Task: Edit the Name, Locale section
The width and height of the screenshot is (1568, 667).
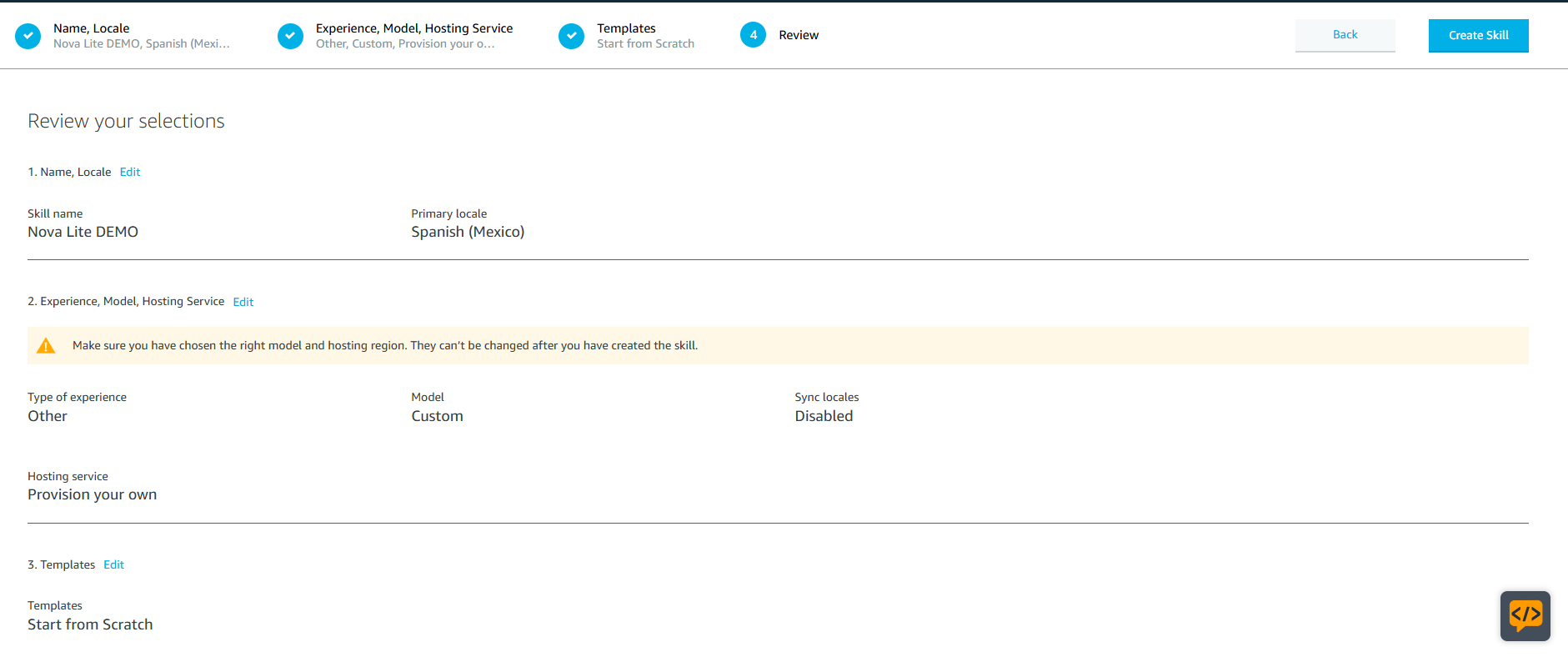Action: 130,172
